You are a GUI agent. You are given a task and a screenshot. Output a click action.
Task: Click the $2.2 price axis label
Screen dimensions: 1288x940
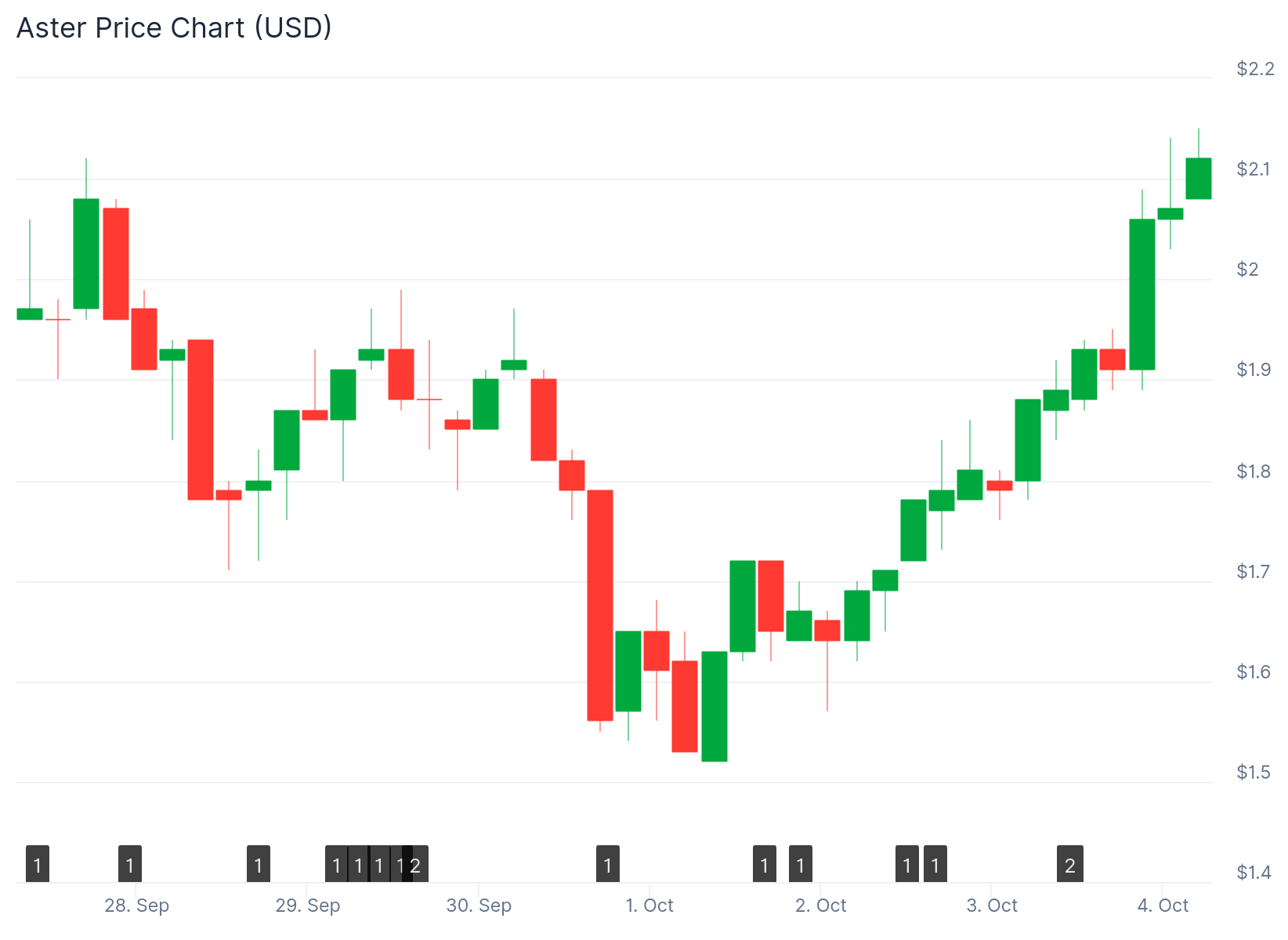1255,69
